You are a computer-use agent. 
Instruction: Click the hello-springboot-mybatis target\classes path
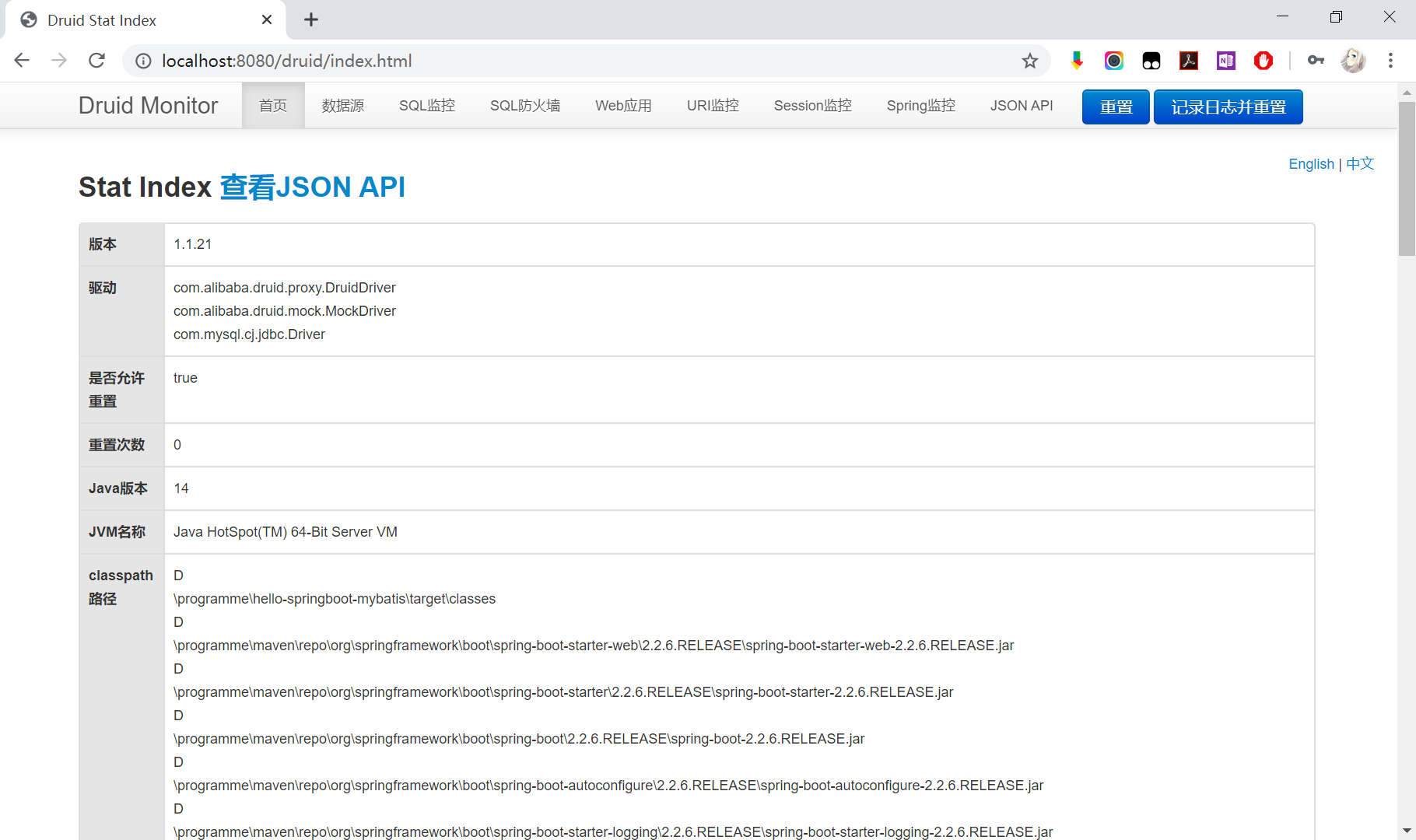335,599
